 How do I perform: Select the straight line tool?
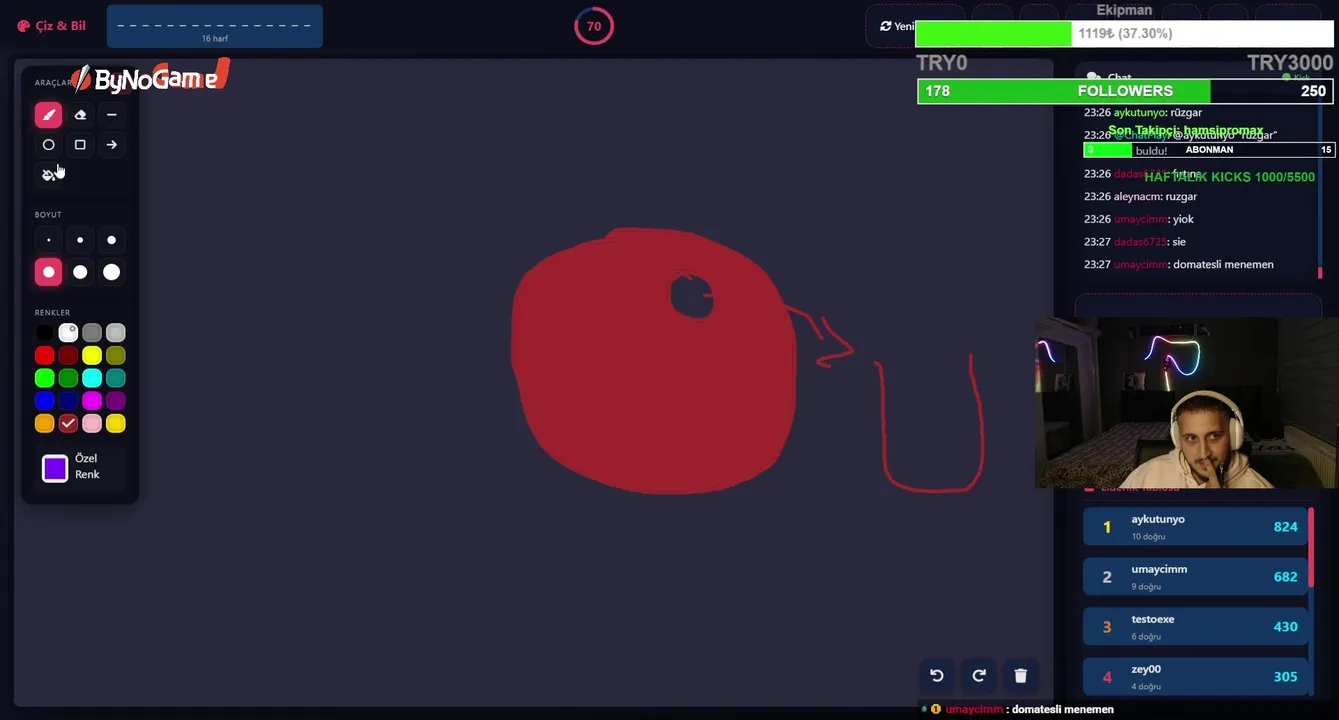pos(111,115)
